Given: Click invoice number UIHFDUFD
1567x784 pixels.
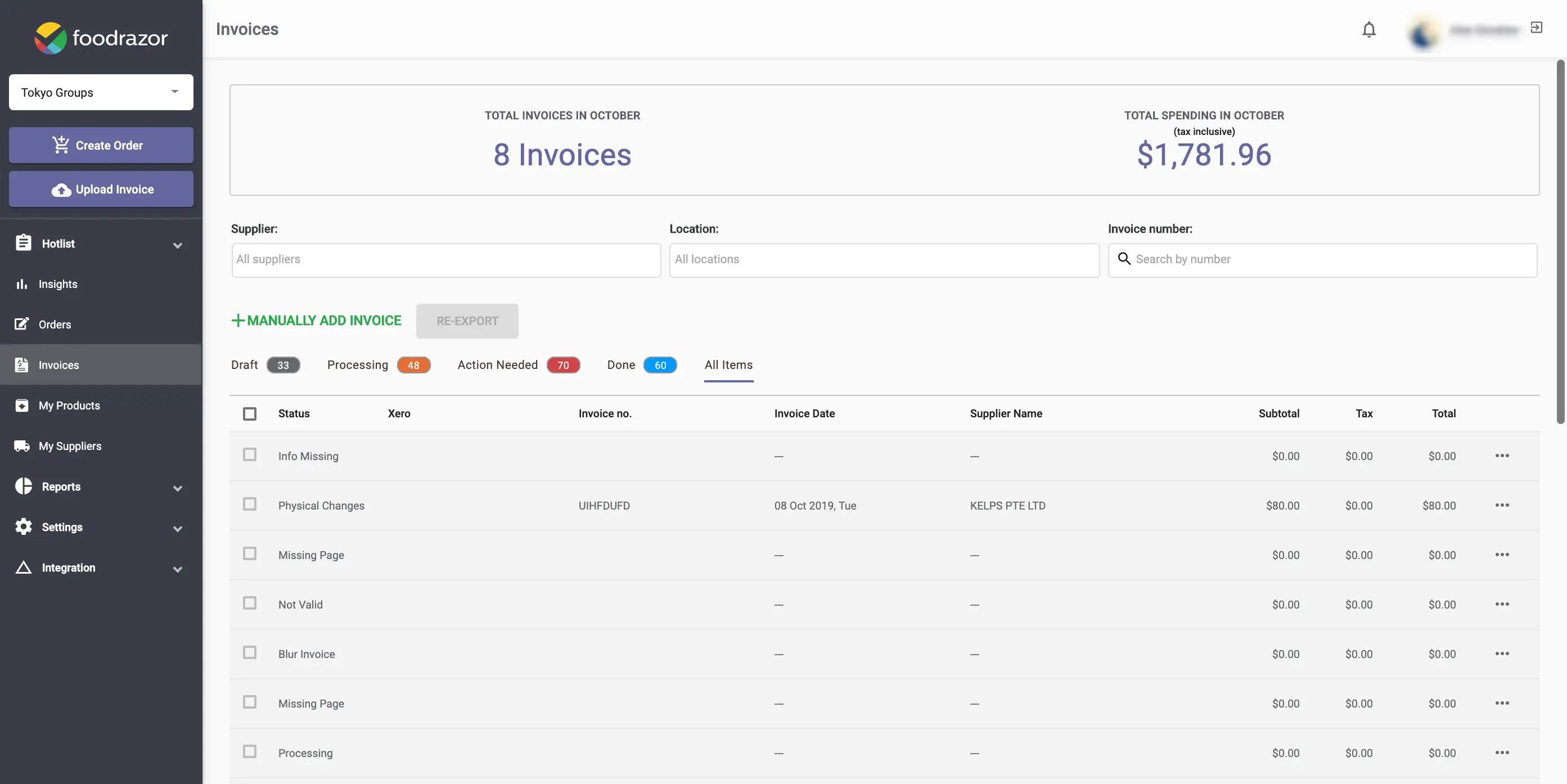Looking at the screenshot, I should (x=604, y=506).
